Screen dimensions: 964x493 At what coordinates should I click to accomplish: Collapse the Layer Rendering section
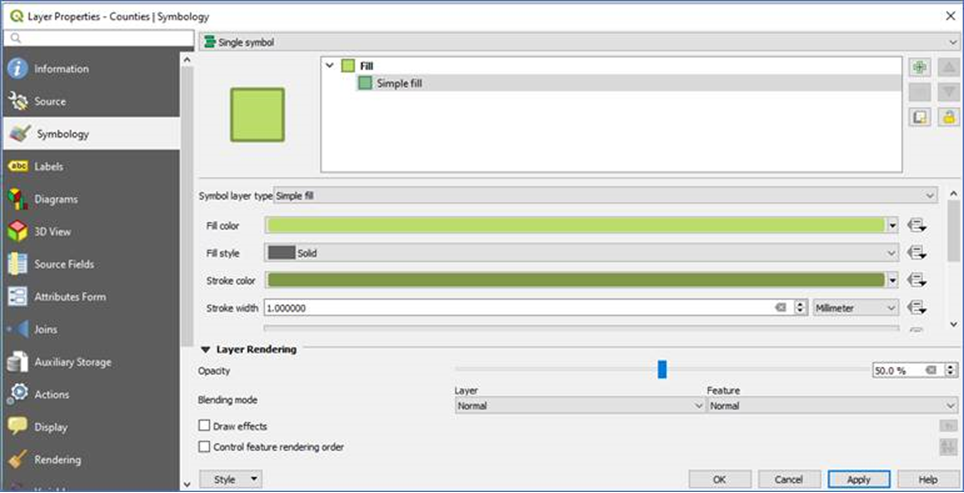coord(205,349)
